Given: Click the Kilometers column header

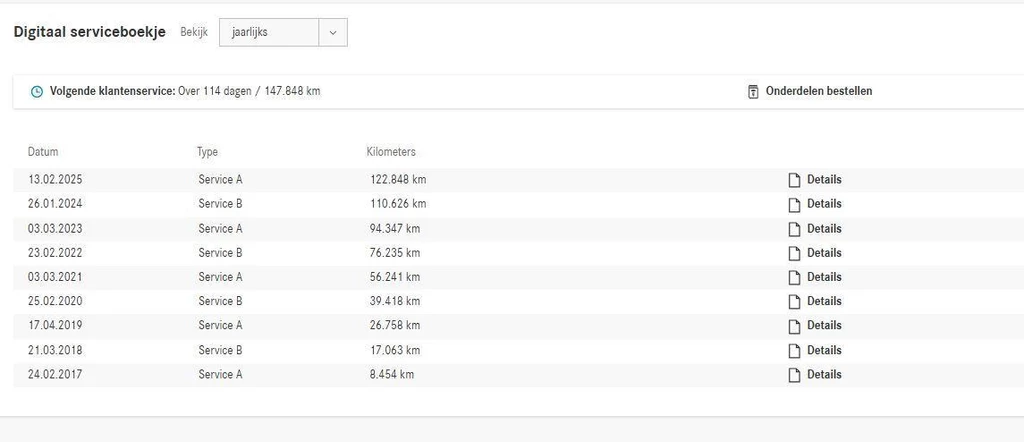Looking at the screenshot, I should point(391,152).
